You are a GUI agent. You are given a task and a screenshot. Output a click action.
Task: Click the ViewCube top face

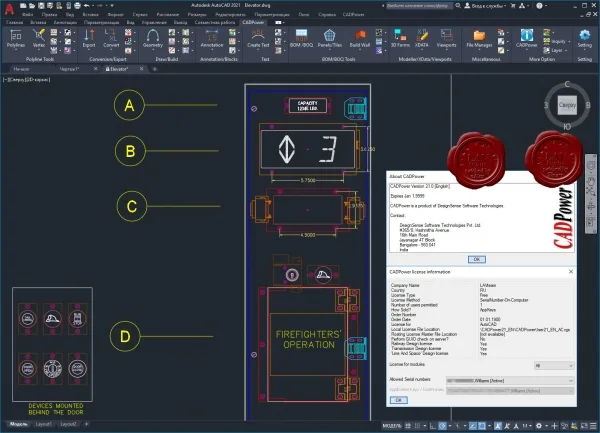point(567,105)
